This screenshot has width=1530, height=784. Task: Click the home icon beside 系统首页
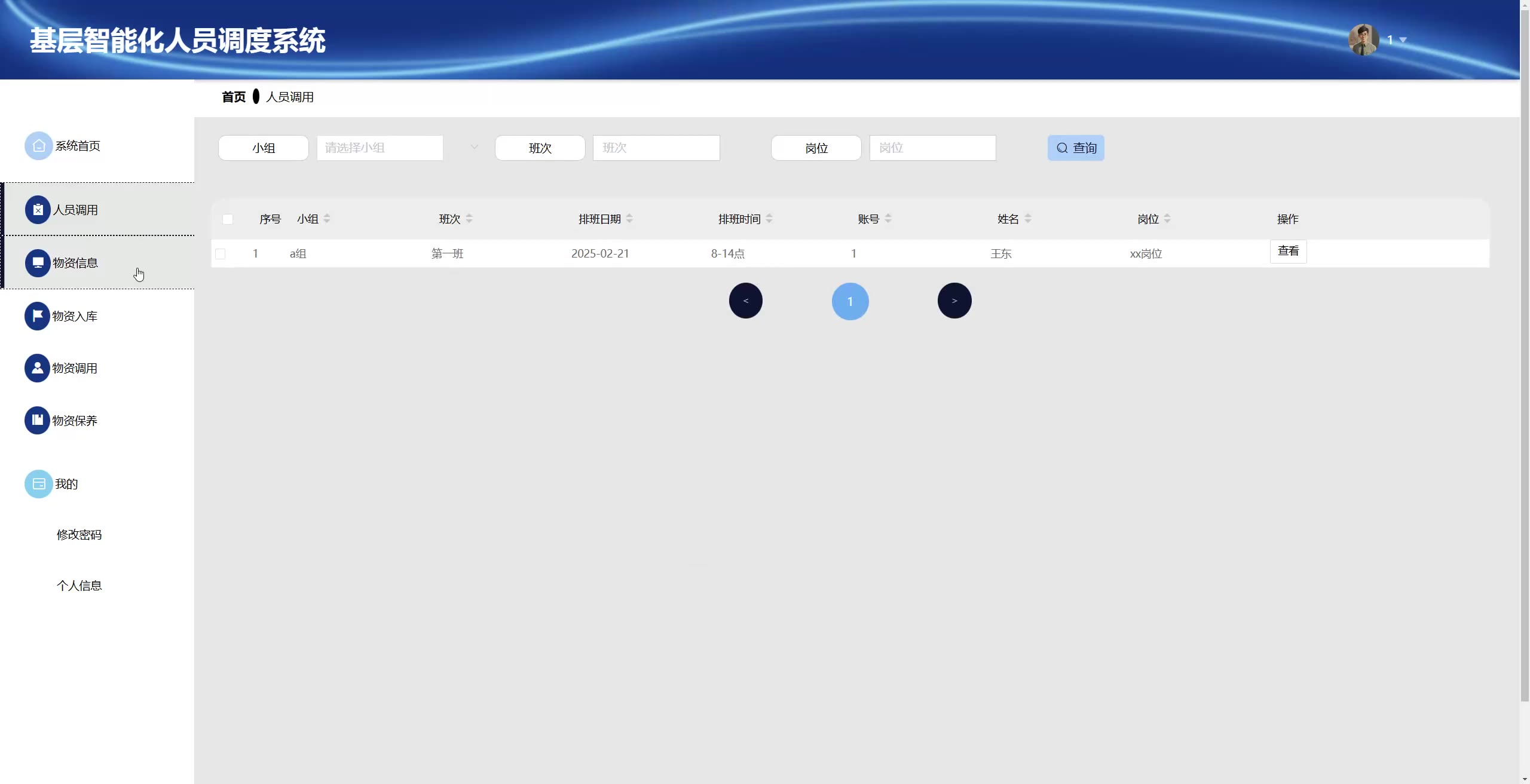[38, 146]
